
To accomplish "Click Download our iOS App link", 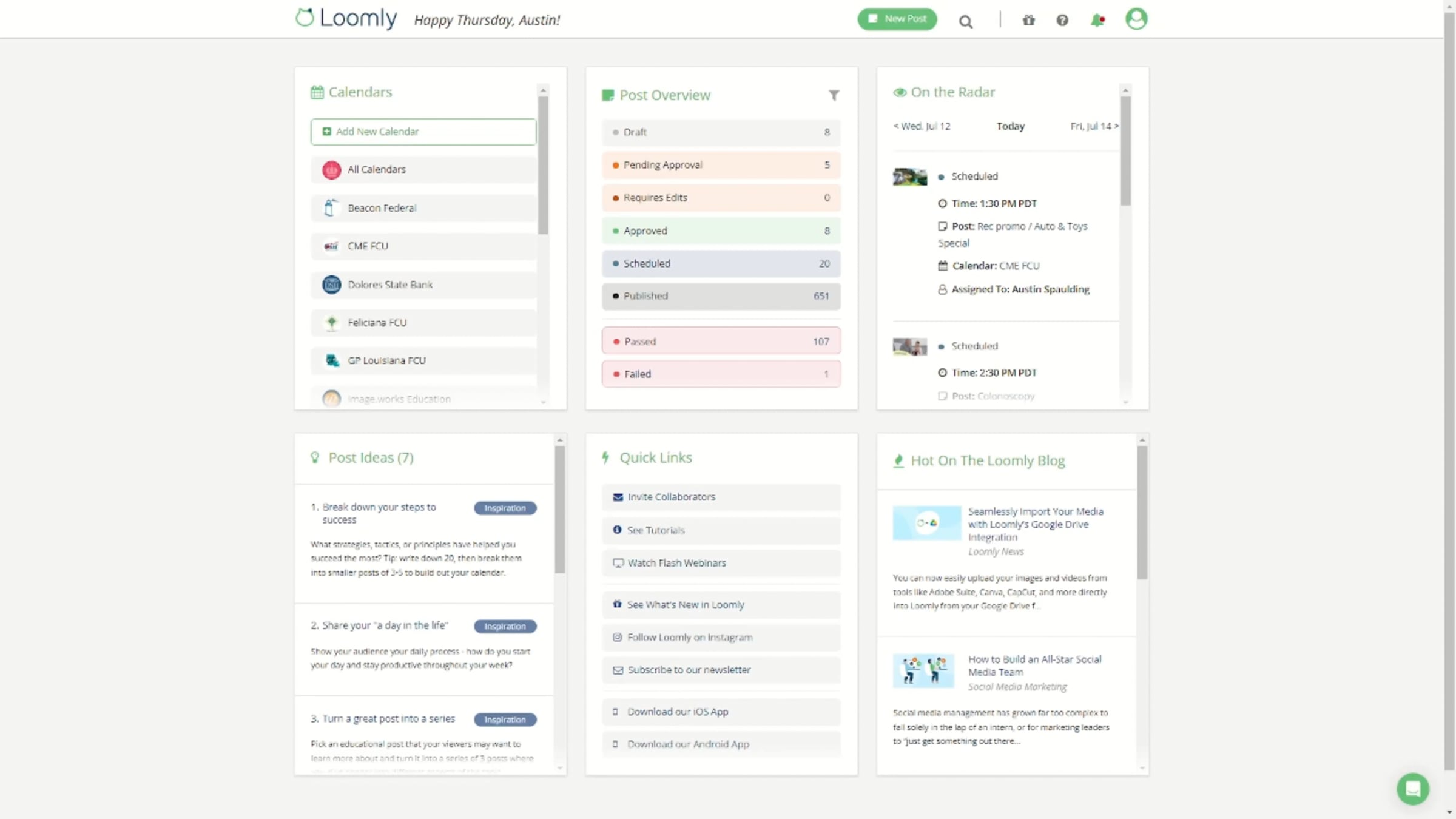I will (721, 712).
